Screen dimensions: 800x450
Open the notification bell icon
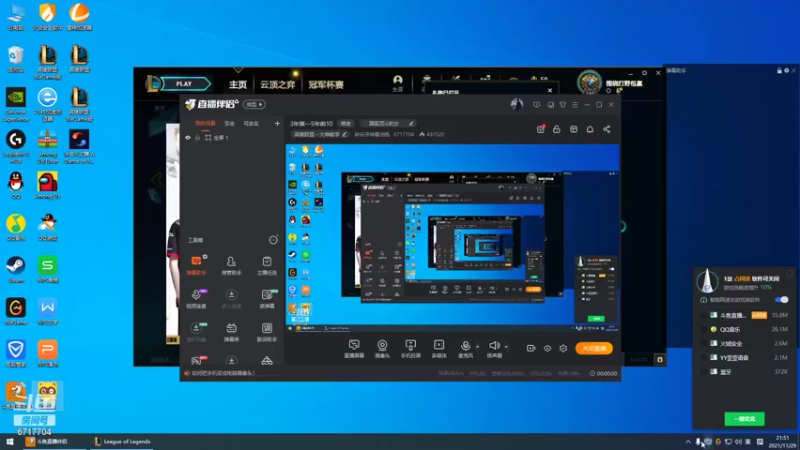click(x=590, y=130)
